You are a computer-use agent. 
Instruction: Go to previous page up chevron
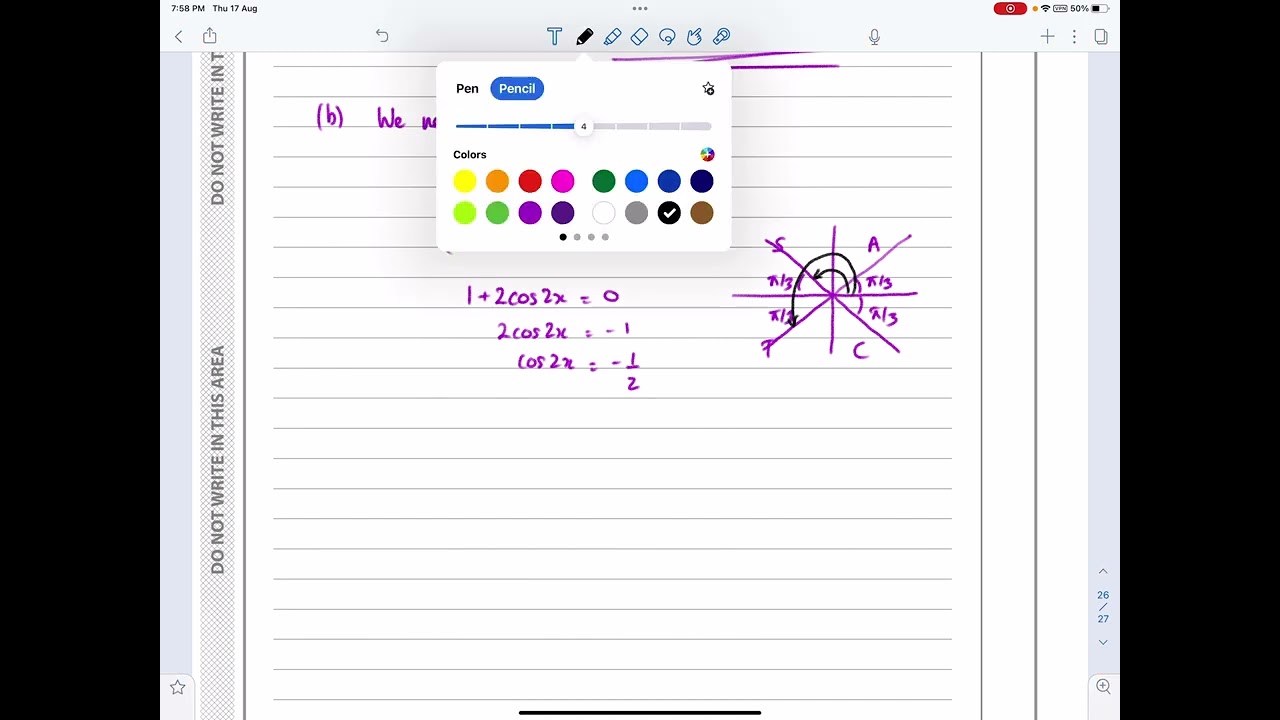pyautogui.click(x=1103, y=571)
